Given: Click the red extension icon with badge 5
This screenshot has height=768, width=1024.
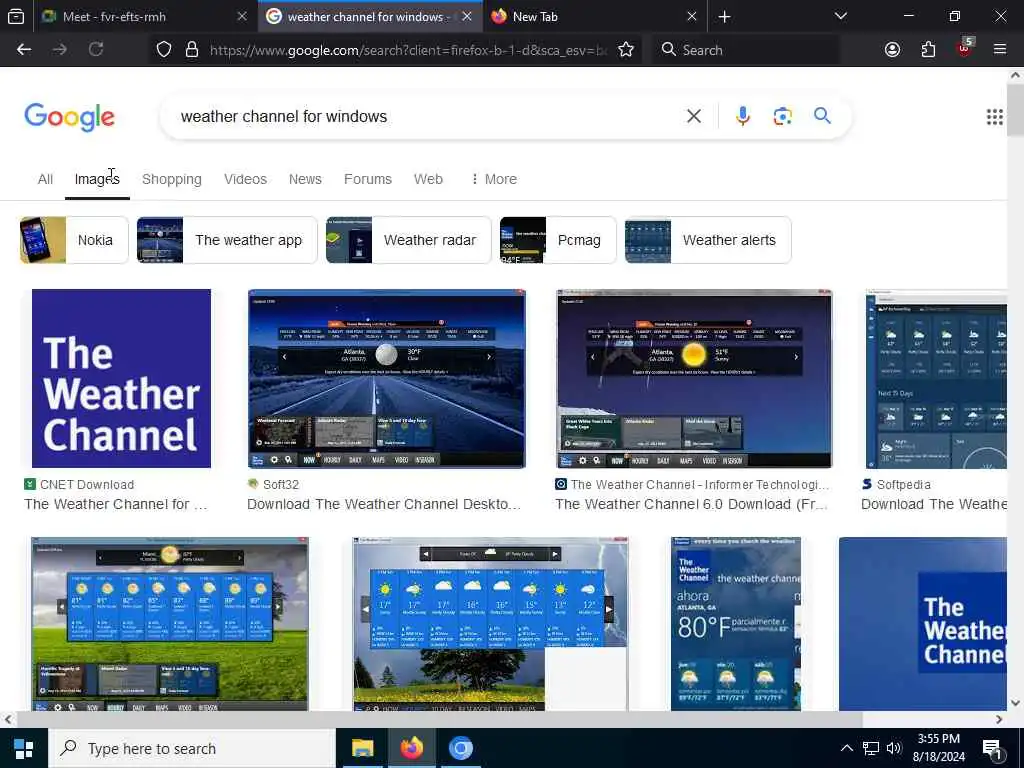Looking at the screenshot, I should click(965, 48).
